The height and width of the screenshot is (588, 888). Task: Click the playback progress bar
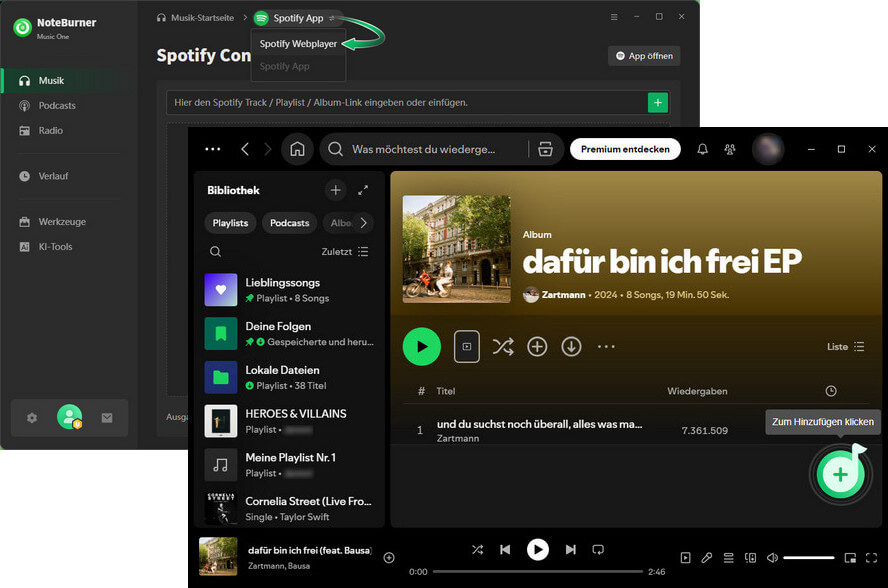(537, 572)
